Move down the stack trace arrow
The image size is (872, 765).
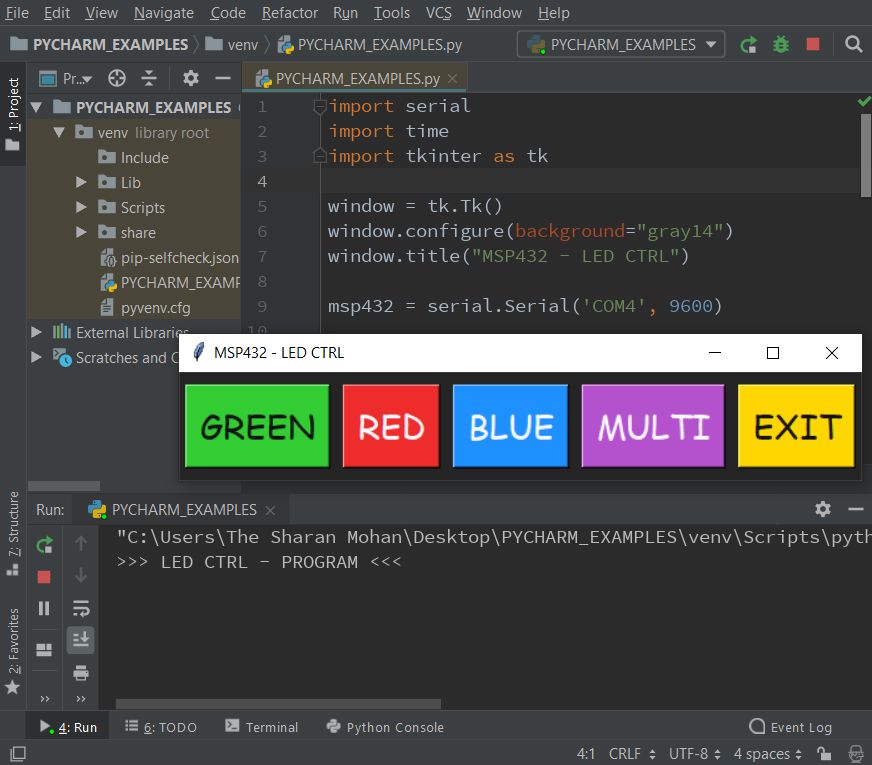81,575
